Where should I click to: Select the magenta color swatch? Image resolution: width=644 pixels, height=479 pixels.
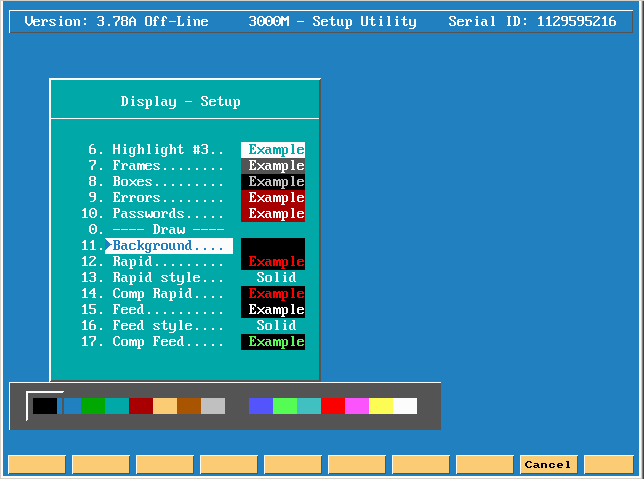(x=357, y=406)
